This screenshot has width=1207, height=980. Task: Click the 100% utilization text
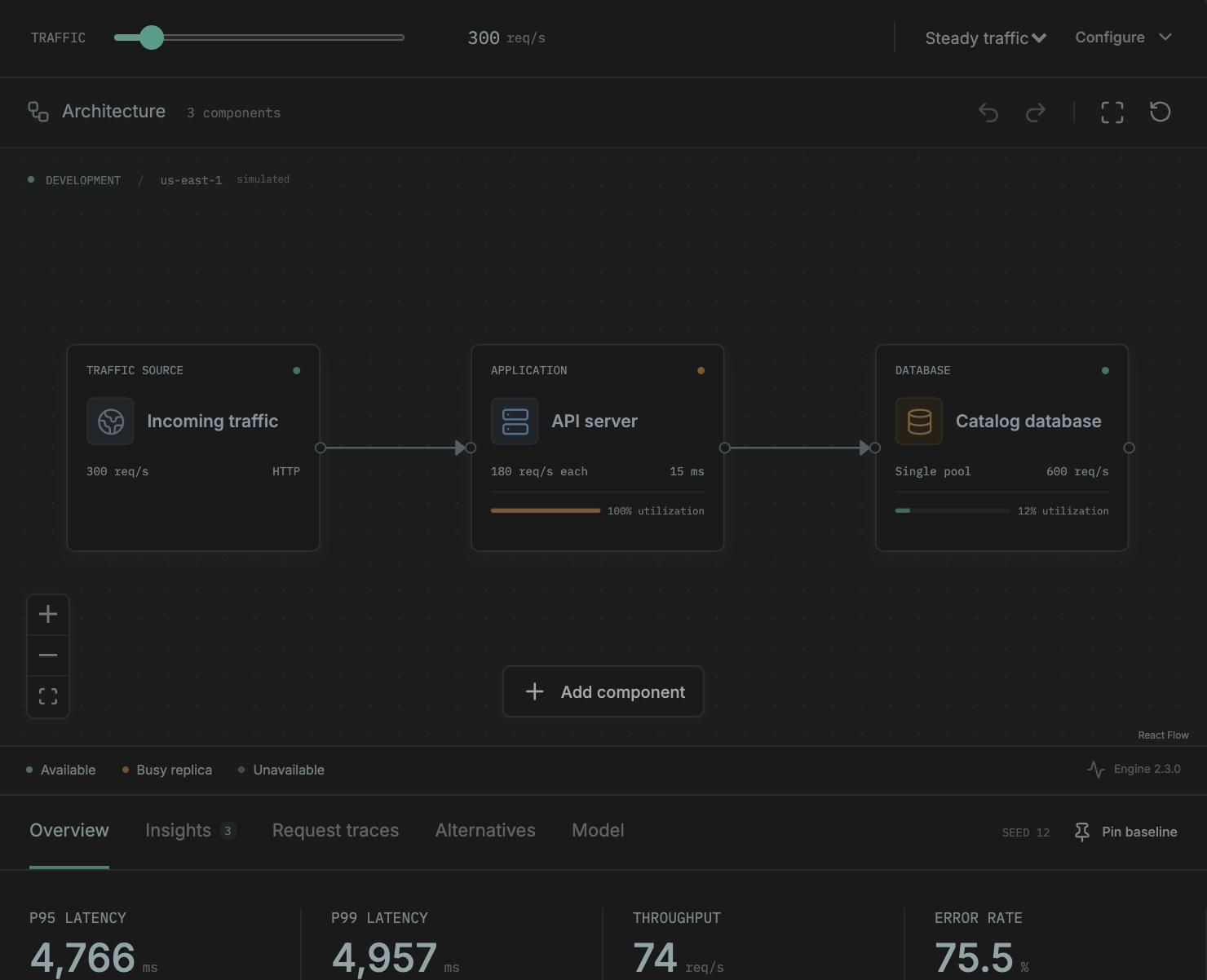pyautogui.click(x=656, y=511)
